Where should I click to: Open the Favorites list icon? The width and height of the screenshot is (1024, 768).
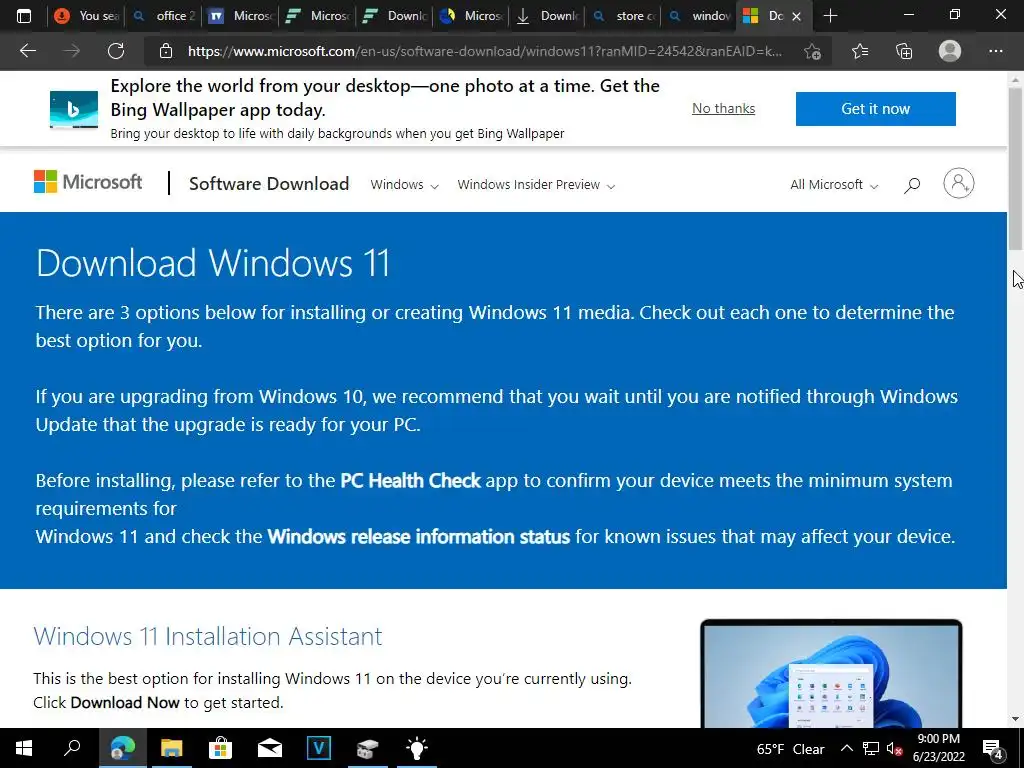pyautogui.click(x=860, y=51)
